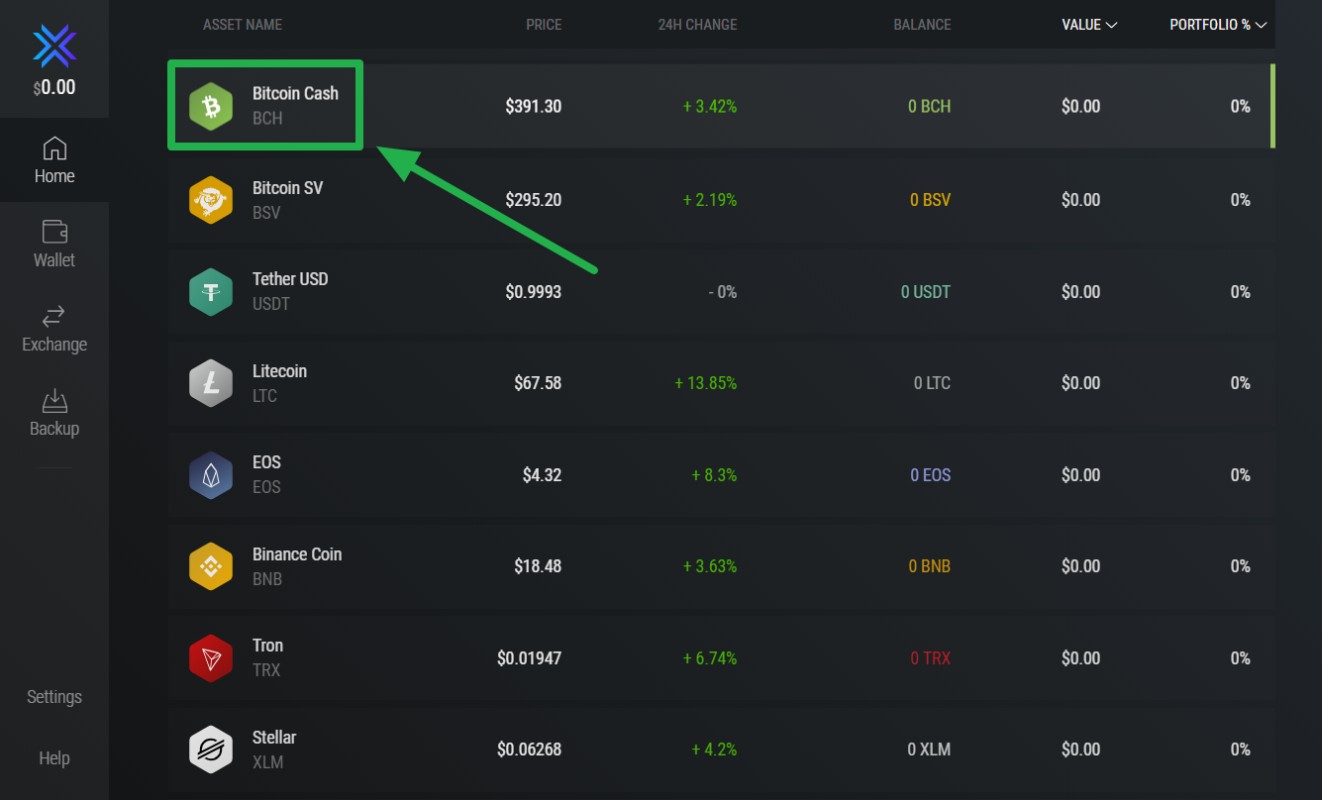Click the 0 XLM balance
This screenshot has width=1322, height=800.
coord(929,749)
